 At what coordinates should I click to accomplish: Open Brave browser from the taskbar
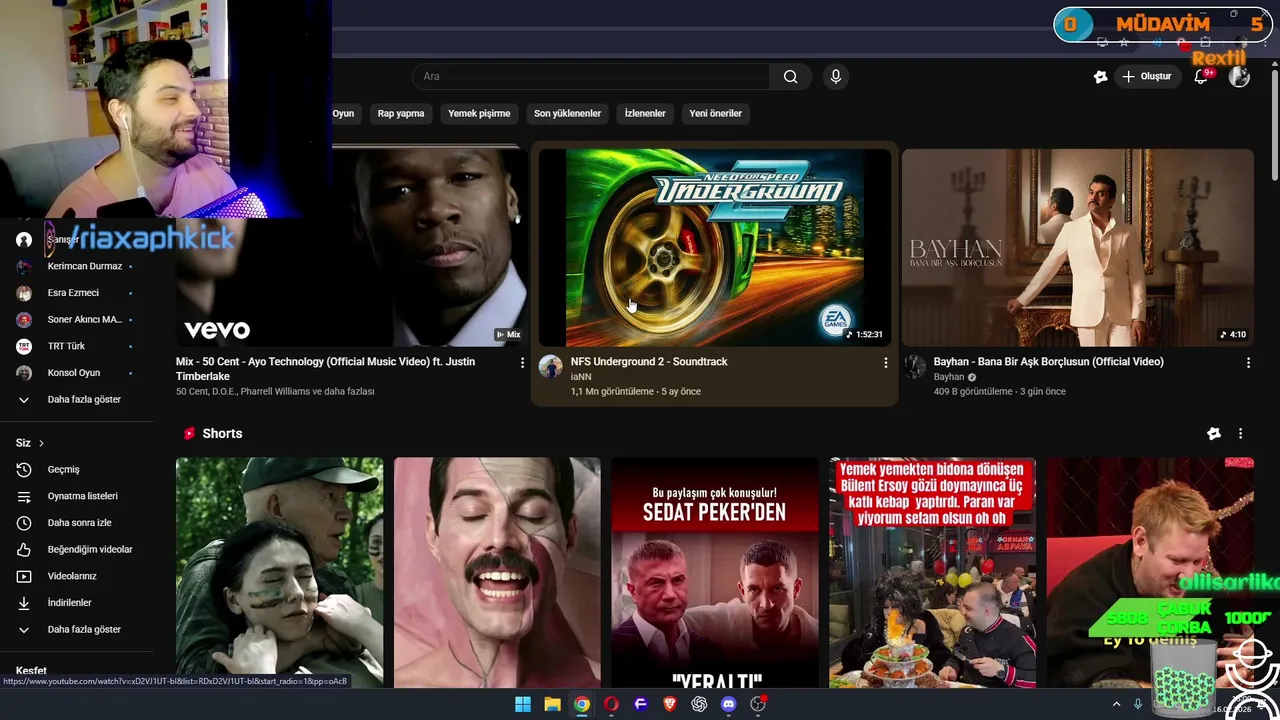670,704
